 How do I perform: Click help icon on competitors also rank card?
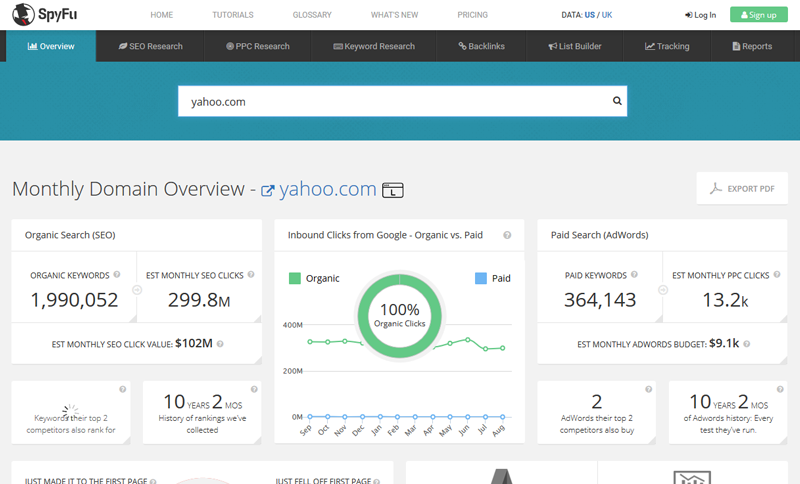pos(122,389)
